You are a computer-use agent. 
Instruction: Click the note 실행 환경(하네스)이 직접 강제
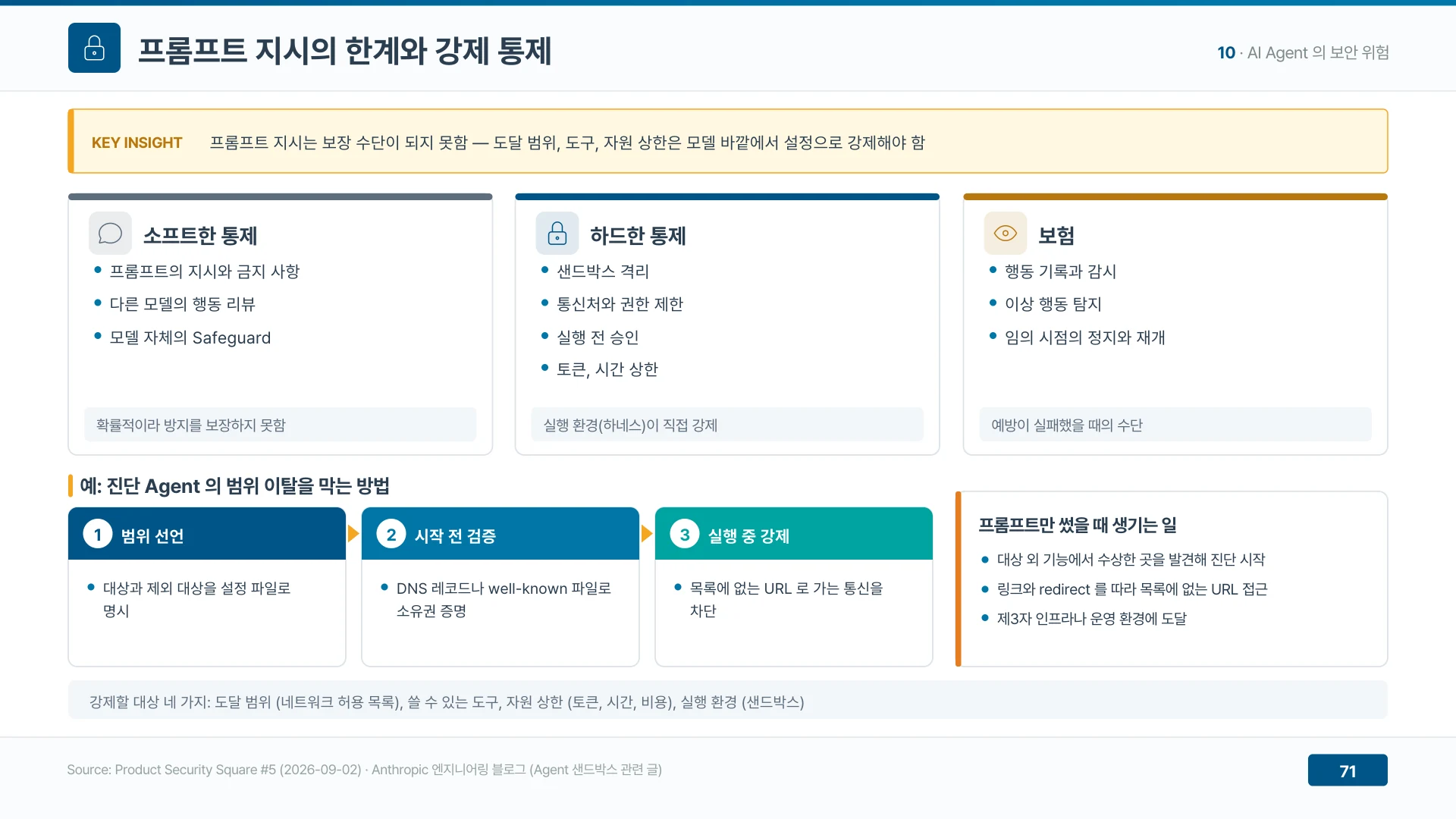727,425
